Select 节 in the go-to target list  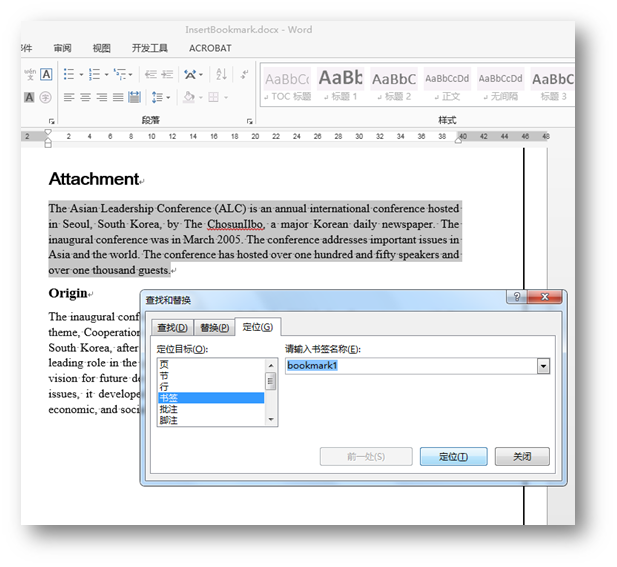(x=211, y=376)
